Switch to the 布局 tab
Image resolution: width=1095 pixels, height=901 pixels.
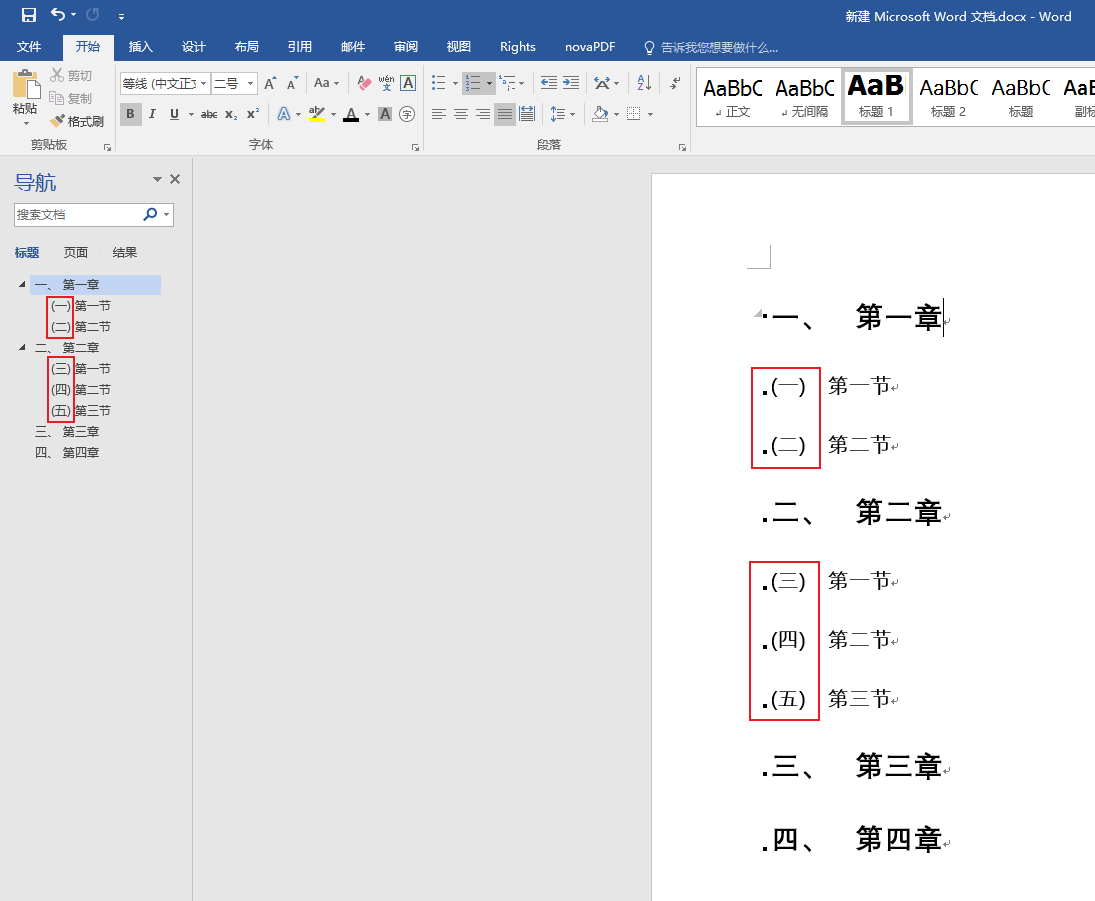pos(247,47)
